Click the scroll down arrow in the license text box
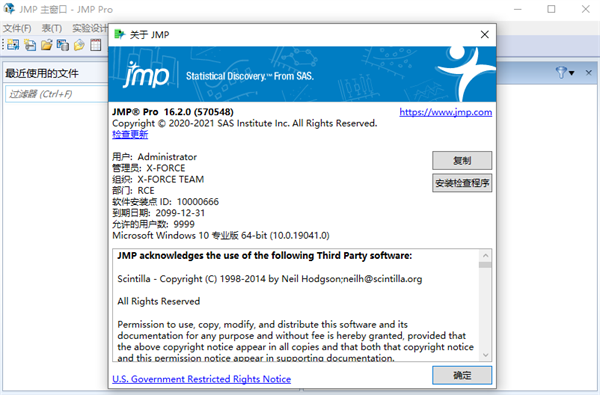 click(x=485, y=355)
